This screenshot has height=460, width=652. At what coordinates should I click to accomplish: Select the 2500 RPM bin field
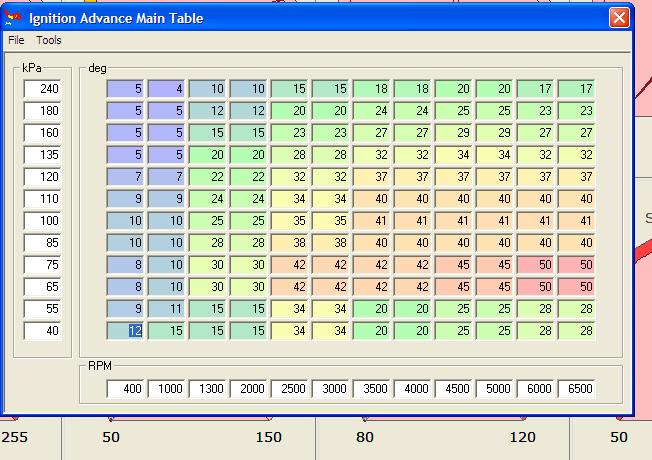(290, 388)
